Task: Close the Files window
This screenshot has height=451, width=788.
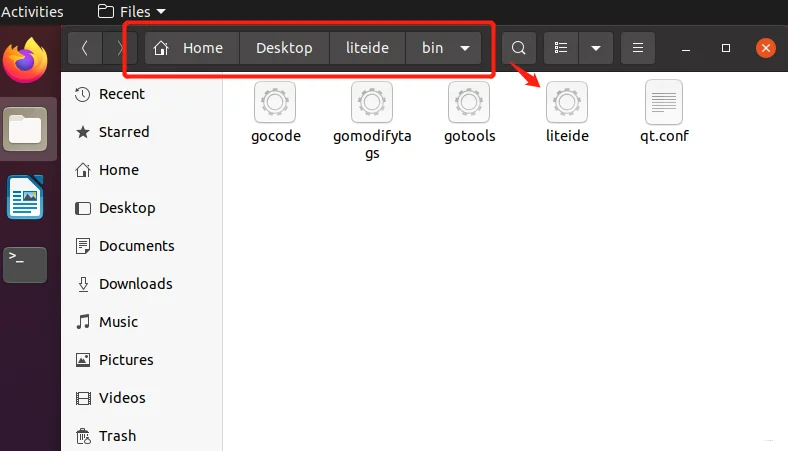Action: point(766,48)
